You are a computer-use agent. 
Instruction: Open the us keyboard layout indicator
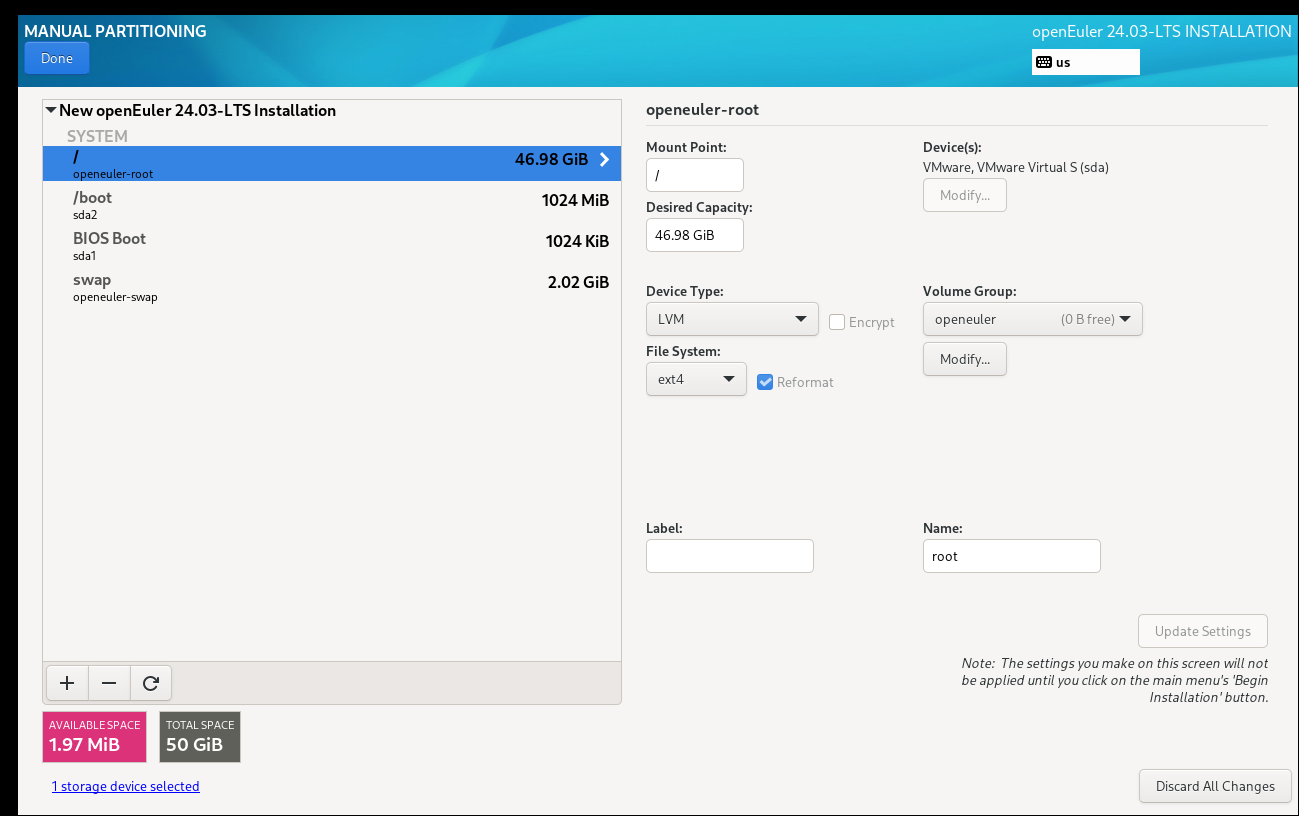(x=1085, y=62)
